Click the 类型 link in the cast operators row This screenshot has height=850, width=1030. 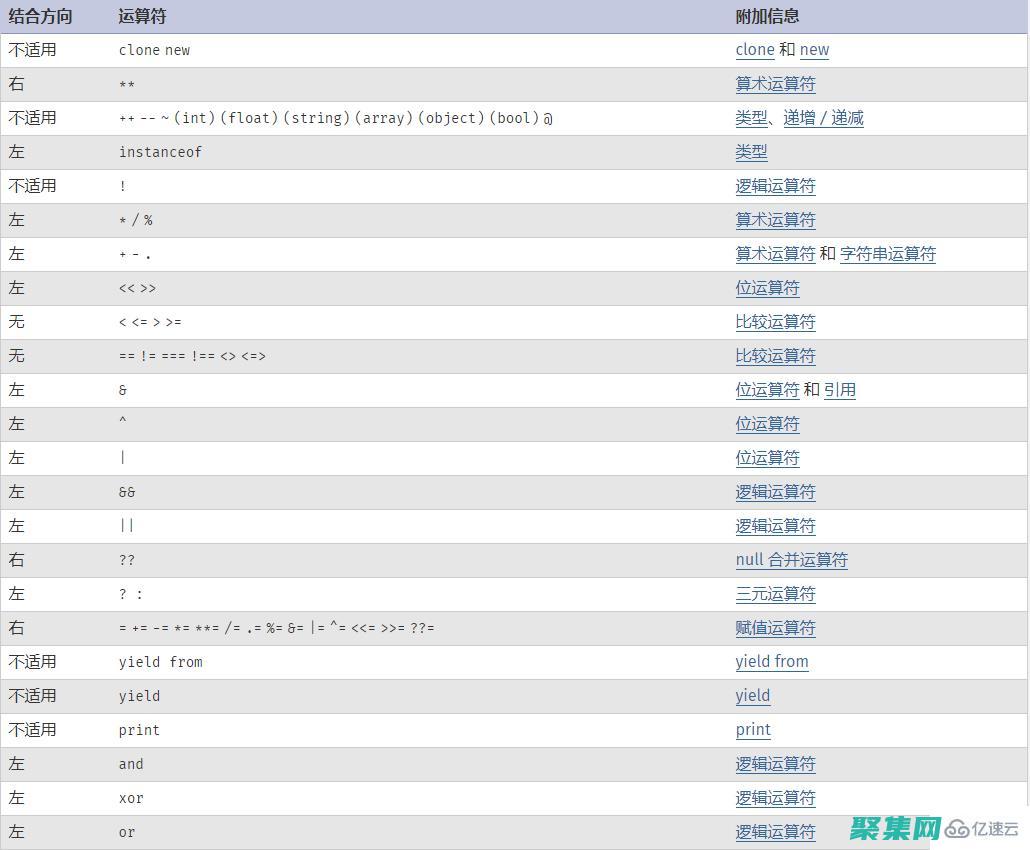[751, 118]
